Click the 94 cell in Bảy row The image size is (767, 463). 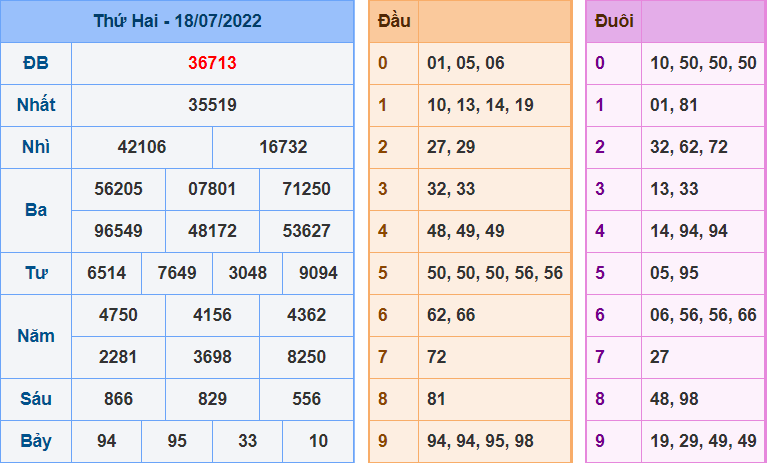pyautogui.click(x=107, y=441)
